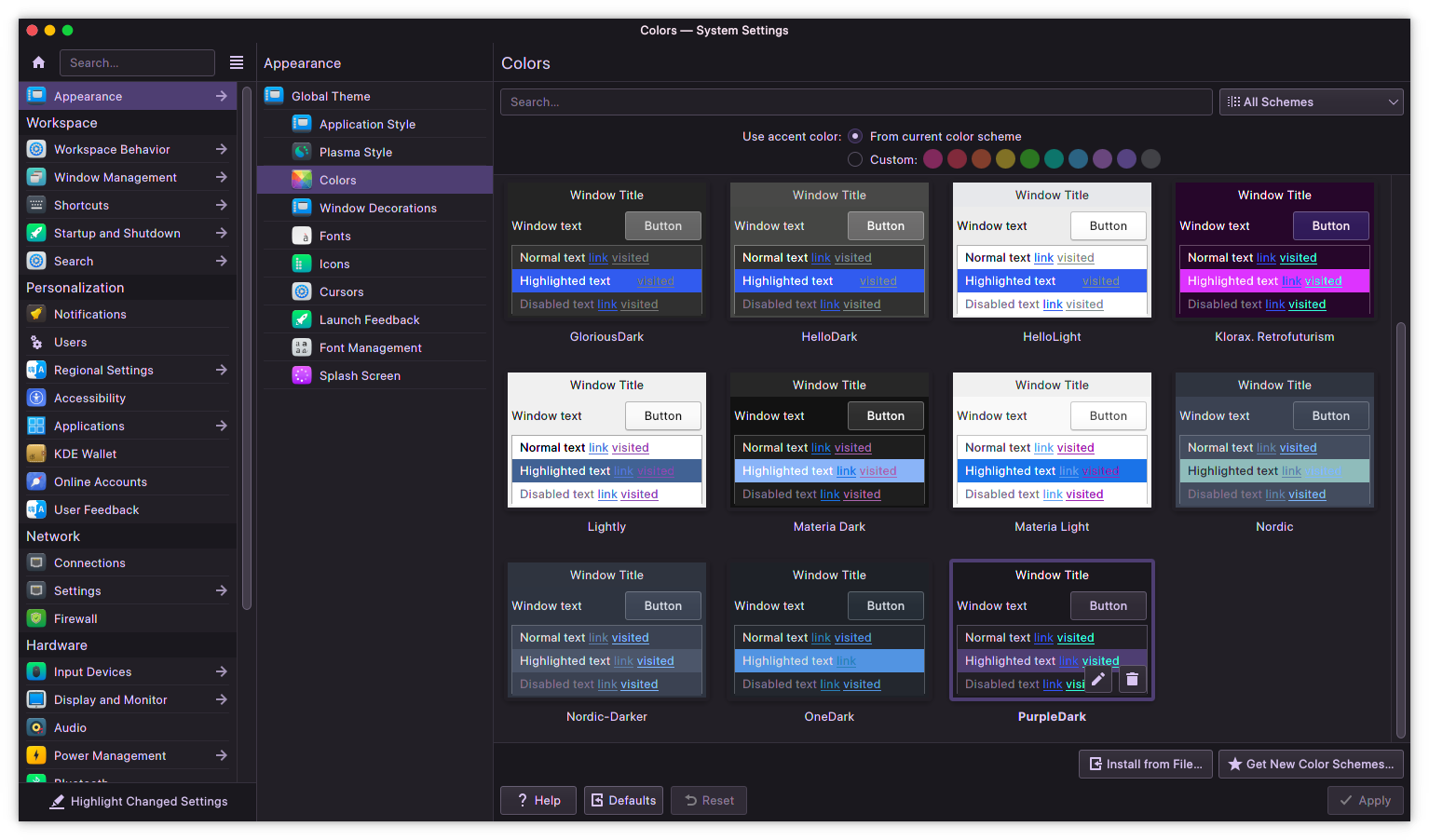Select the Klorax. Retrofuturism scheme thumbnail
The width and height of the screenshot is (1429, 840).
1274,250
